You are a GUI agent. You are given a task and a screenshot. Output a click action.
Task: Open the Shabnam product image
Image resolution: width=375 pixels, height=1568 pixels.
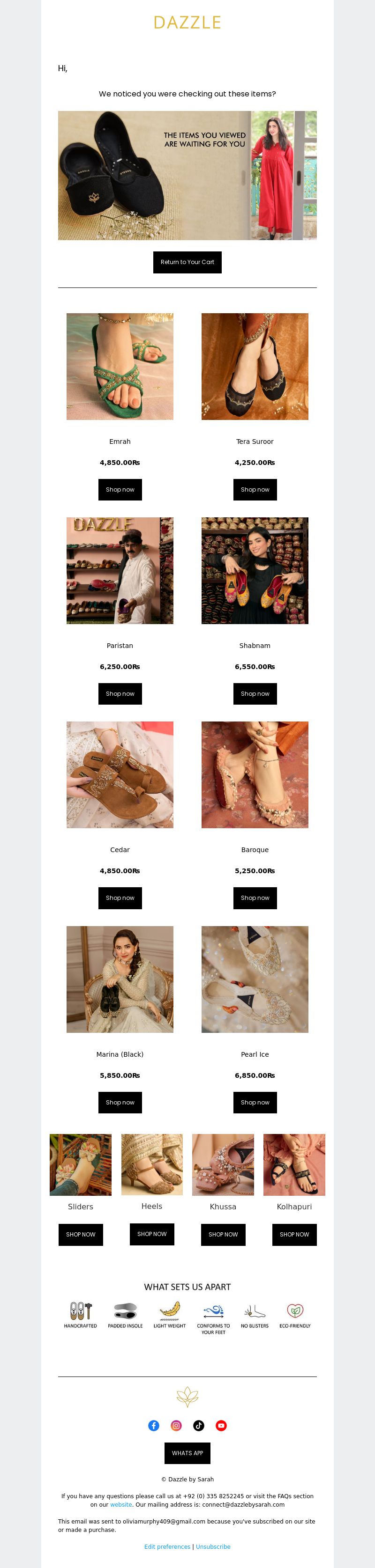pyautogui.click(x=255, y=570)
